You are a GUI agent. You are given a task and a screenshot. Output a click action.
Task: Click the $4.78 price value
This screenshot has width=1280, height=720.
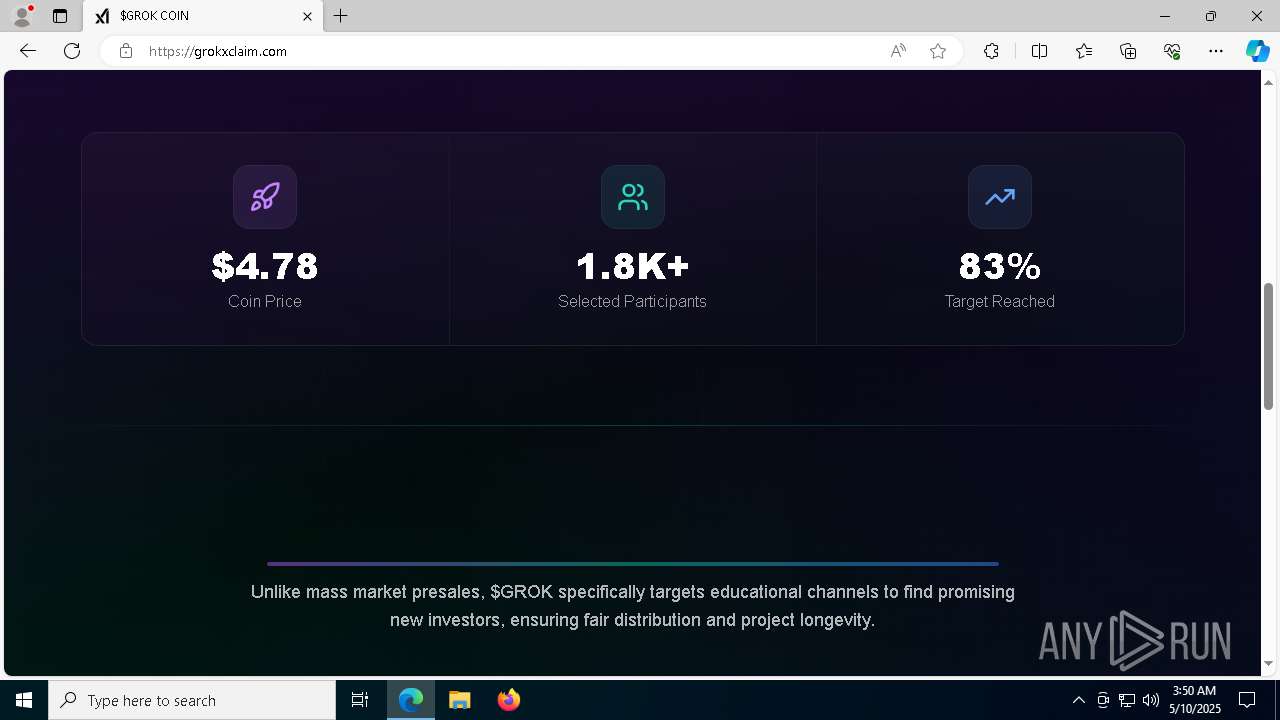(x=265, y=266)
